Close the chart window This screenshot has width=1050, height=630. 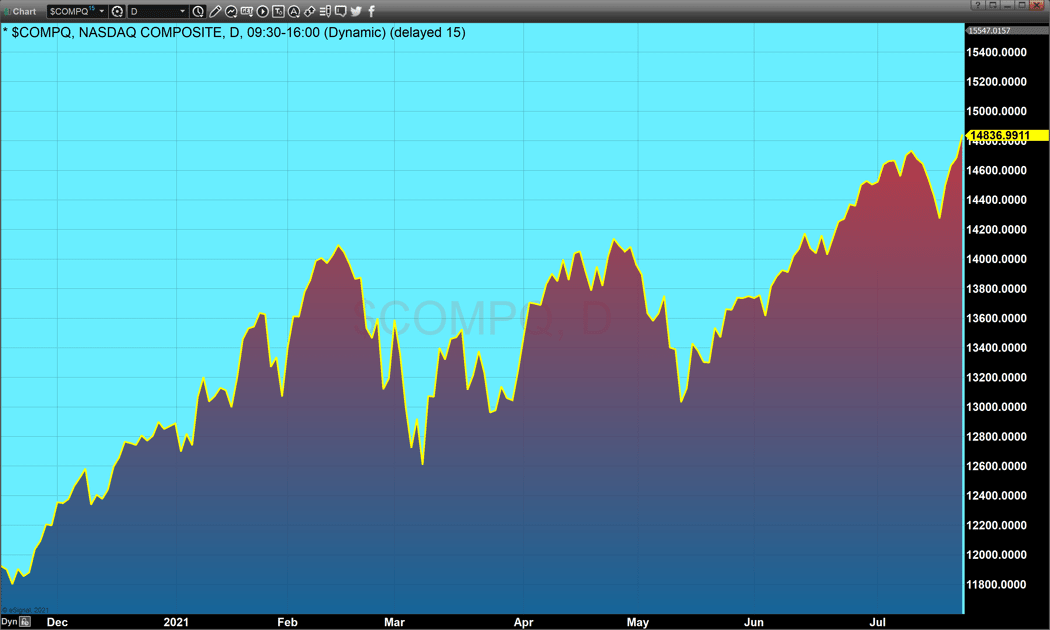click(x=1037, y=5)
